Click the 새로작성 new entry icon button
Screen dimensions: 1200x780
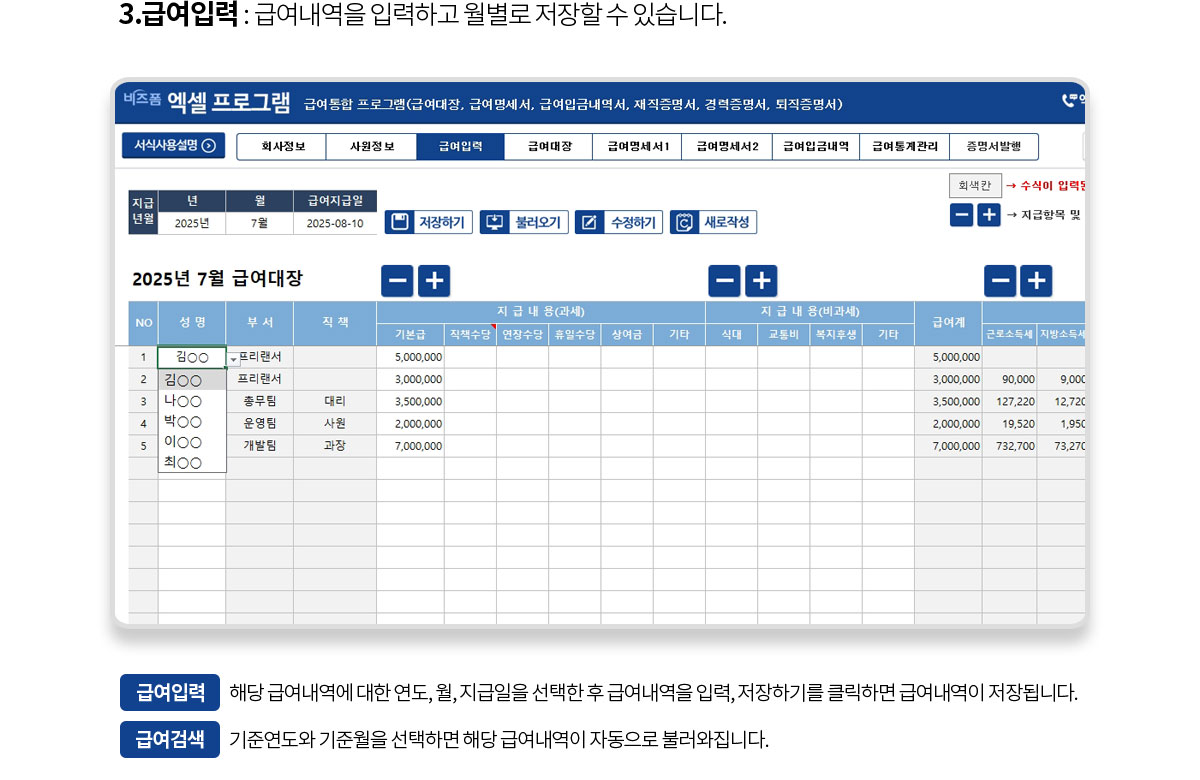point(713,222)
